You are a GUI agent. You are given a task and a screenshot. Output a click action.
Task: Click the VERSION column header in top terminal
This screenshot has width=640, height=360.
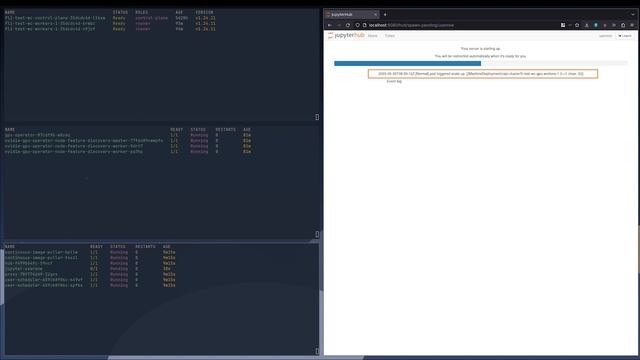coord(204,12)
